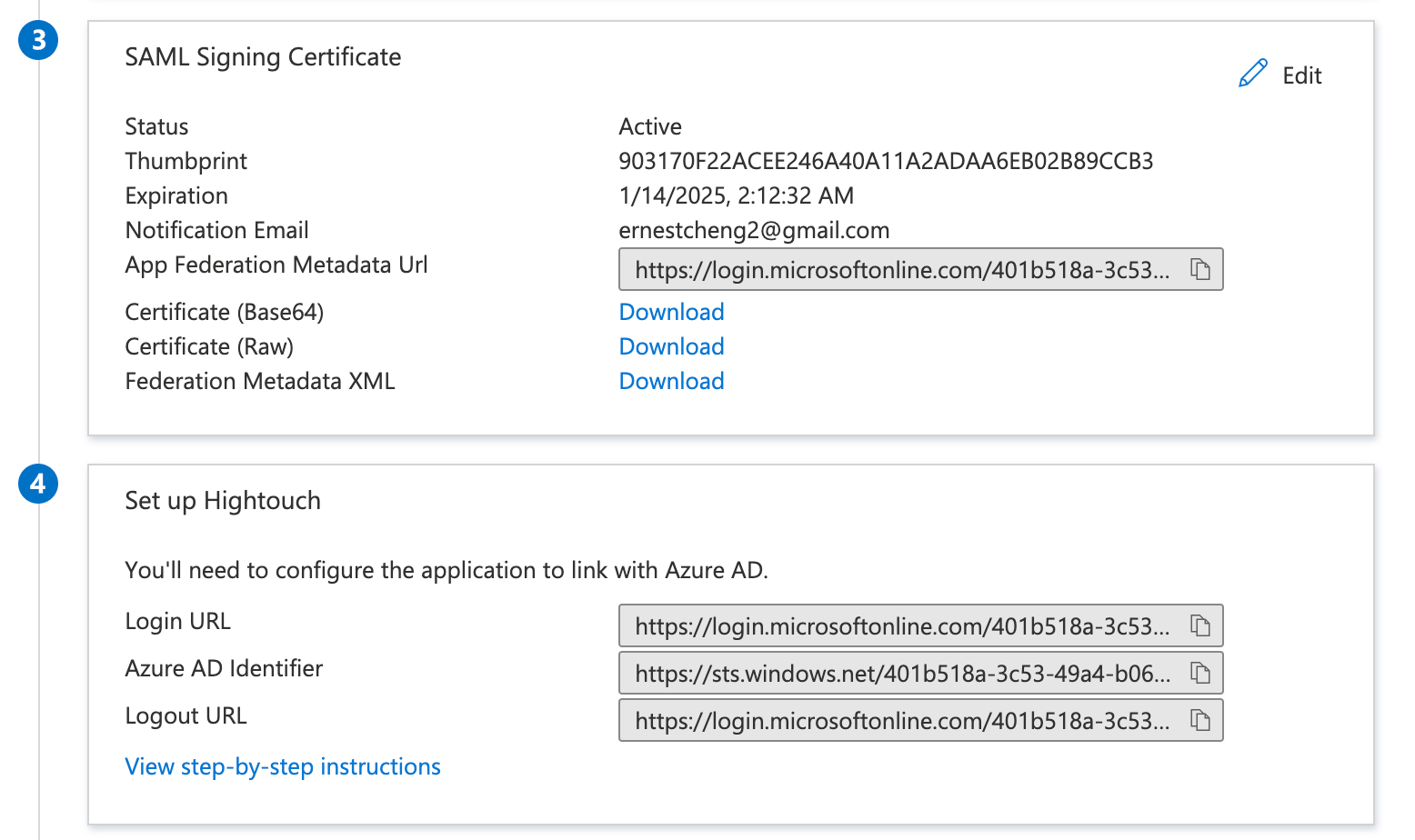
Task: Click the thumbprint value 903170F22ACEE246A40A11A2ADAA6EB02B89CCB3
Action: (886, 161)
